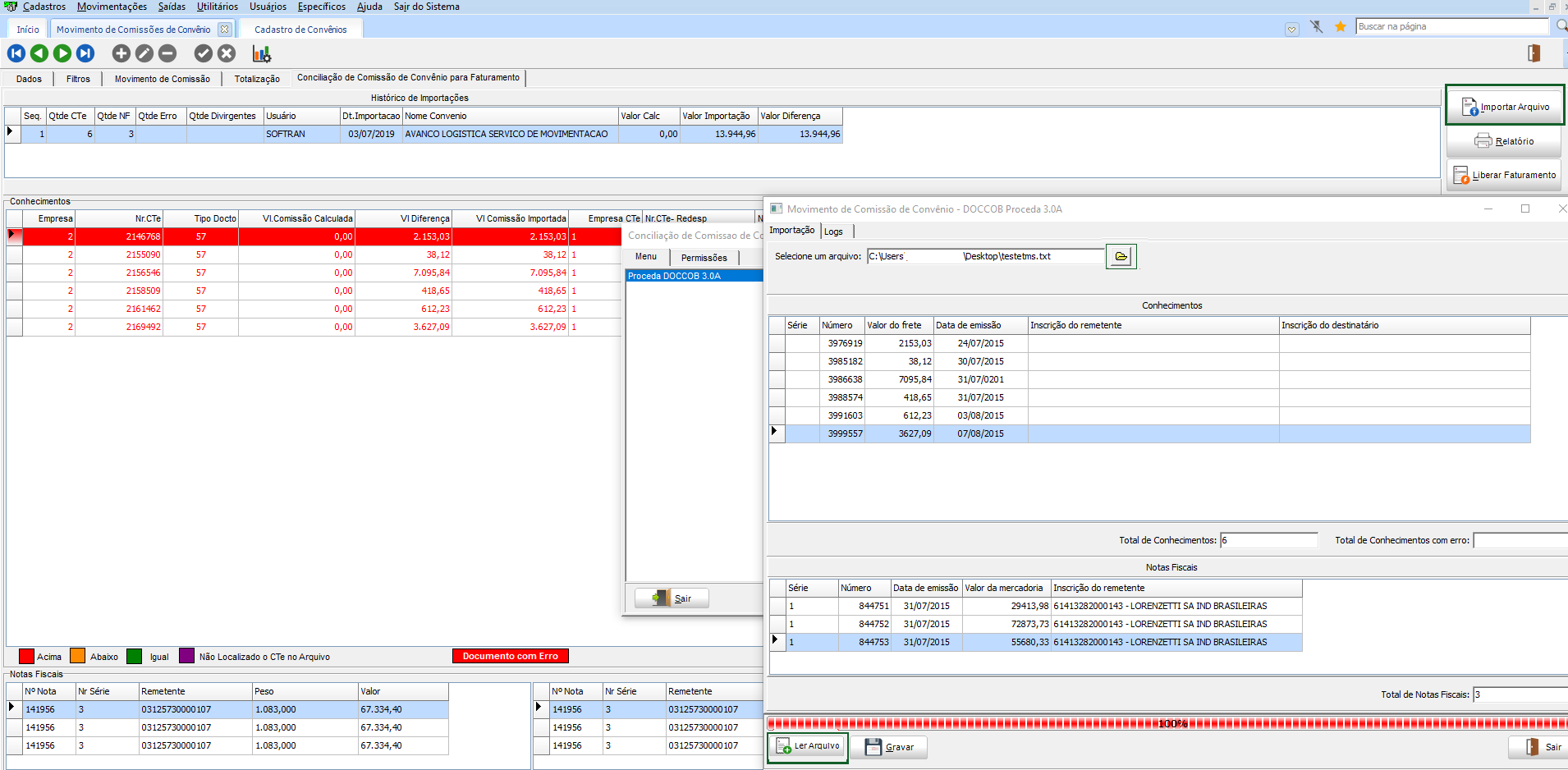Switch to the Totalização tab

(257, 79)
